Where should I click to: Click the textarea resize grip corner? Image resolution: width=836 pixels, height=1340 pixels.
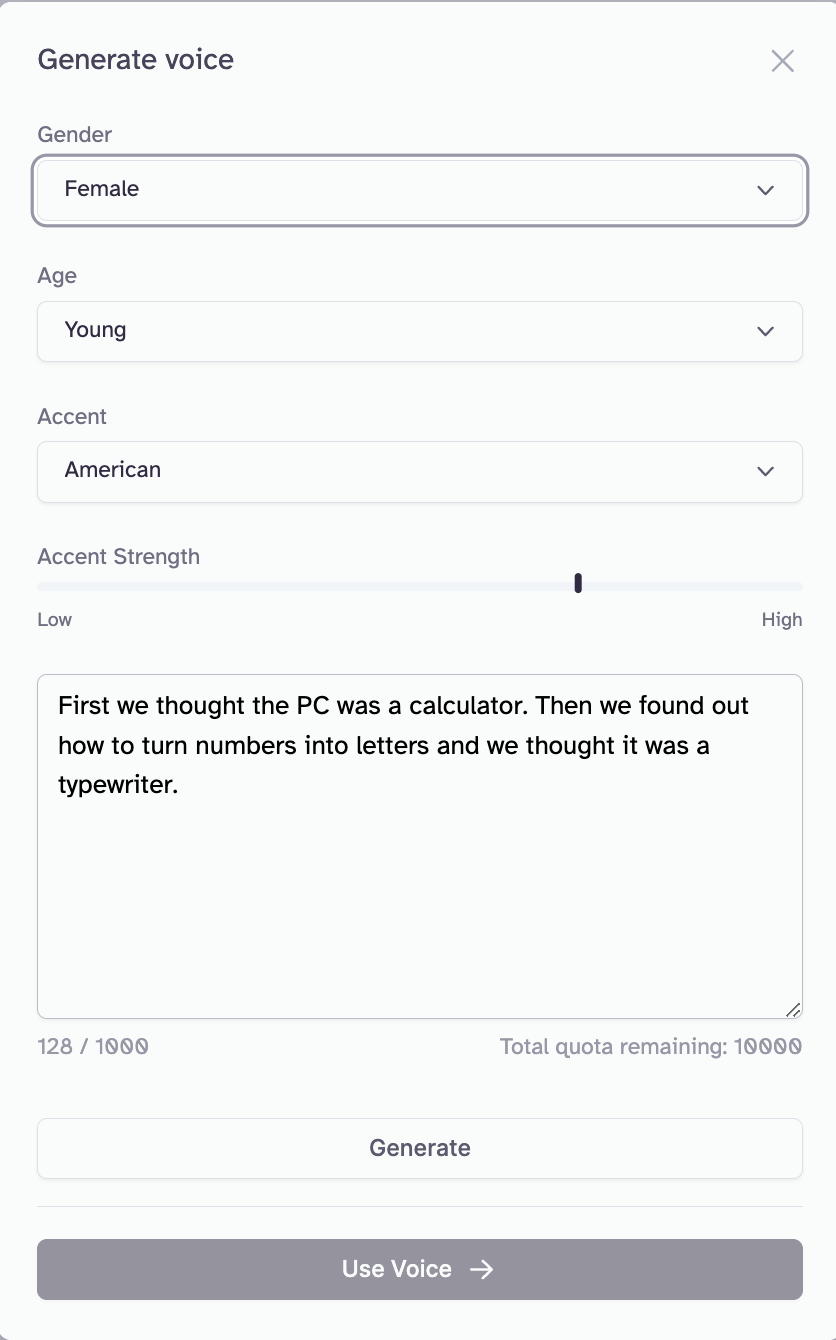pos(793,1009)
